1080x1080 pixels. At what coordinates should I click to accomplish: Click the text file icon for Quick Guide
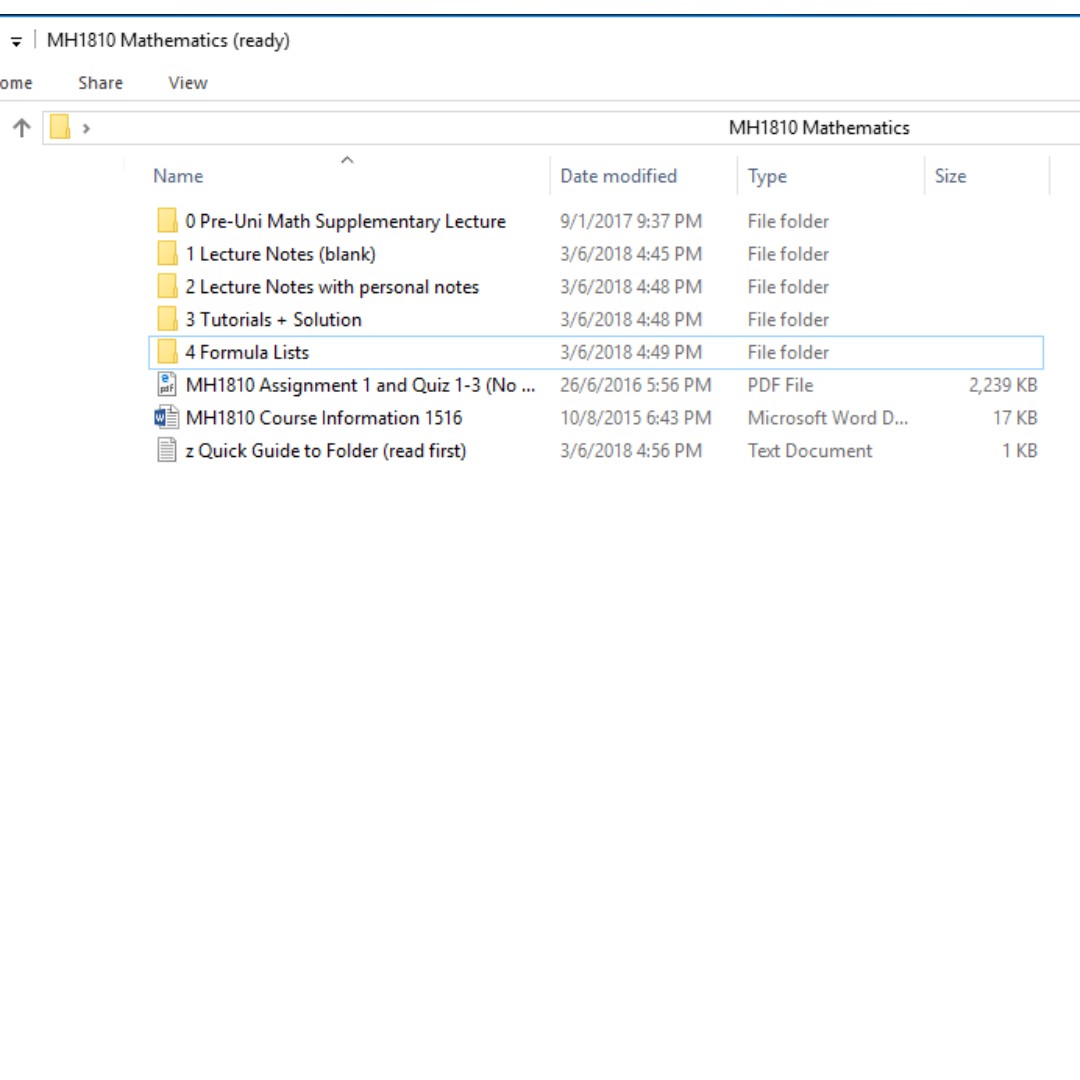click(167, 451)
